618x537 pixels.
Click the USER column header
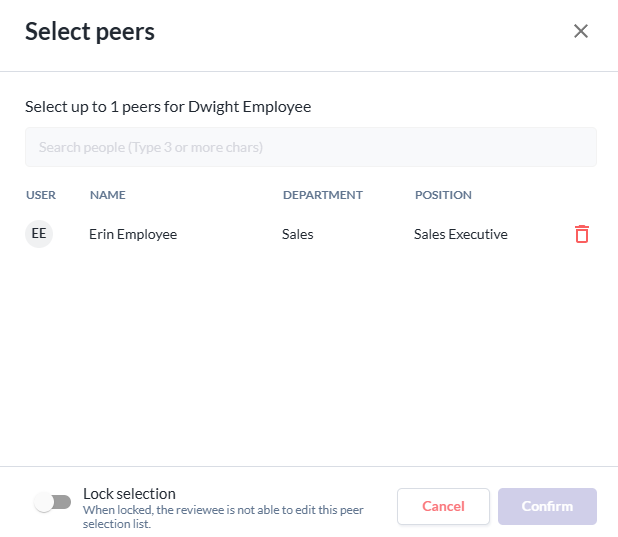pos(41,195)
